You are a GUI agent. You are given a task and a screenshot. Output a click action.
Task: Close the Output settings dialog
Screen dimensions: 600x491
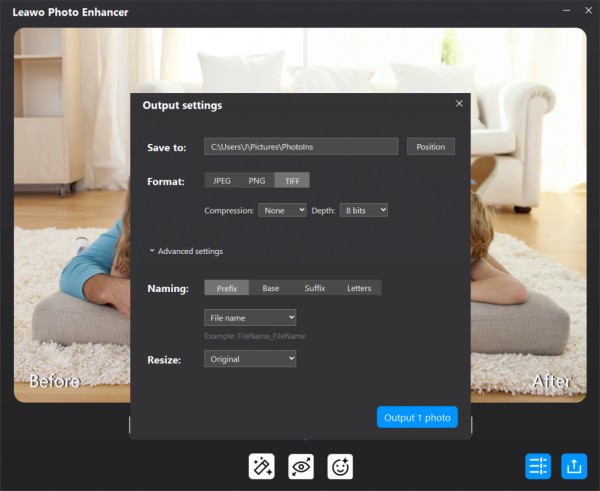459,104
